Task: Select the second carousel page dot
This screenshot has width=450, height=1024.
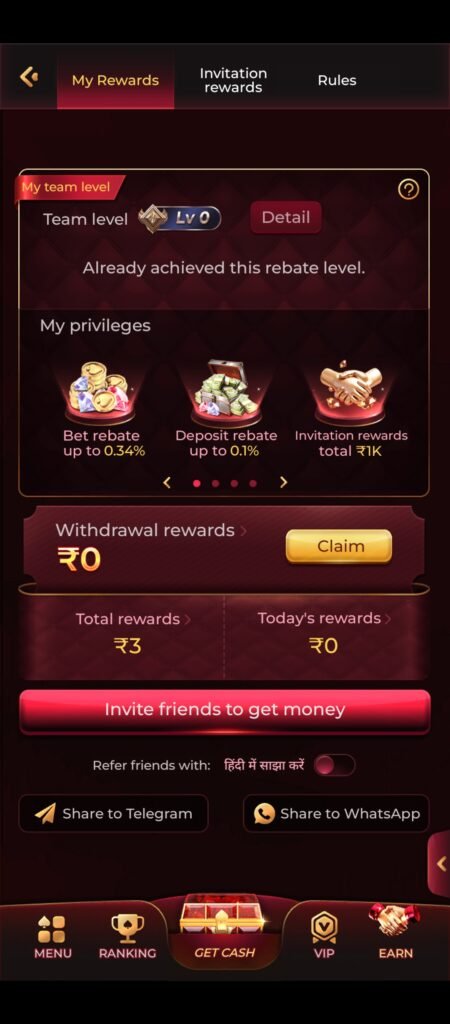Action: click(x=216, y=483)
